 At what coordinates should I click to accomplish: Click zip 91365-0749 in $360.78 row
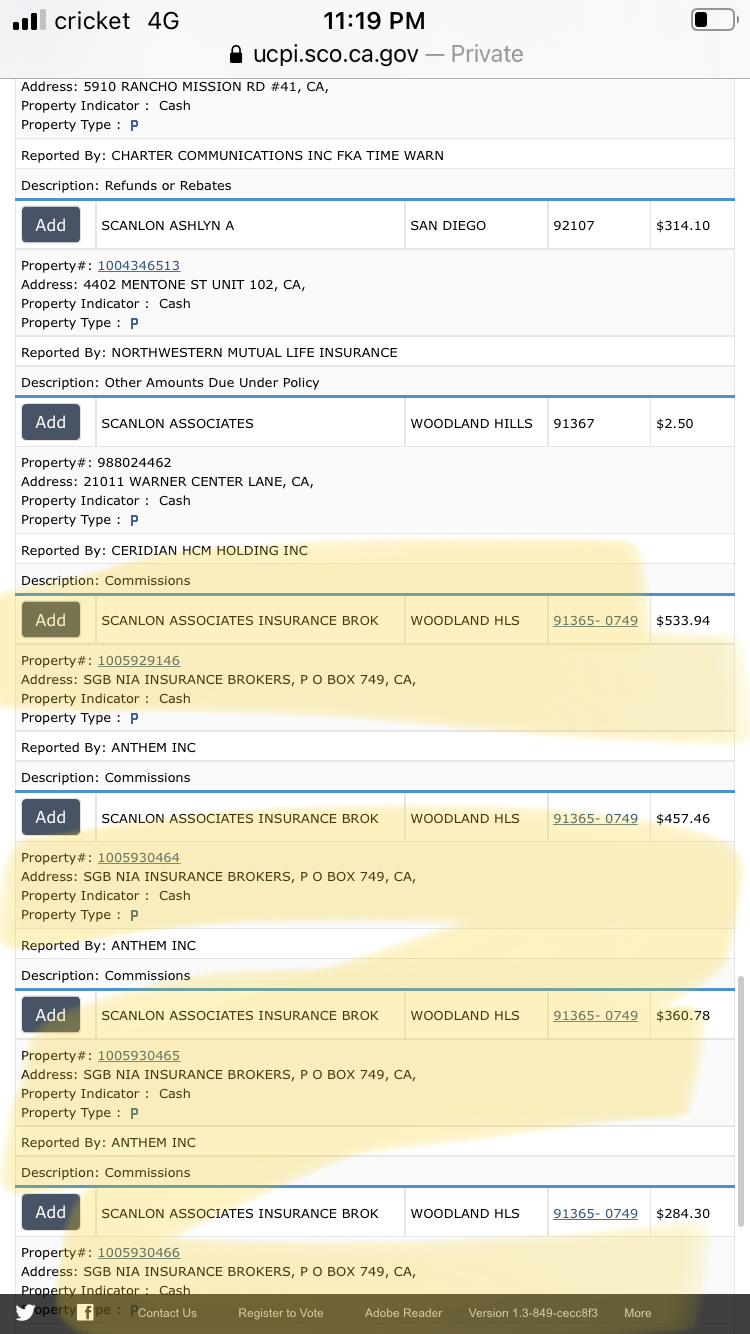595,1015
